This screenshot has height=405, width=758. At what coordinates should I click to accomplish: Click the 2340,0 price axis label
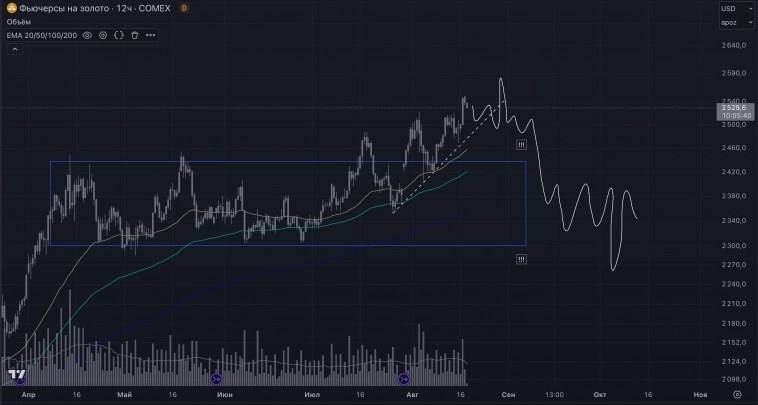pos(734,221)
